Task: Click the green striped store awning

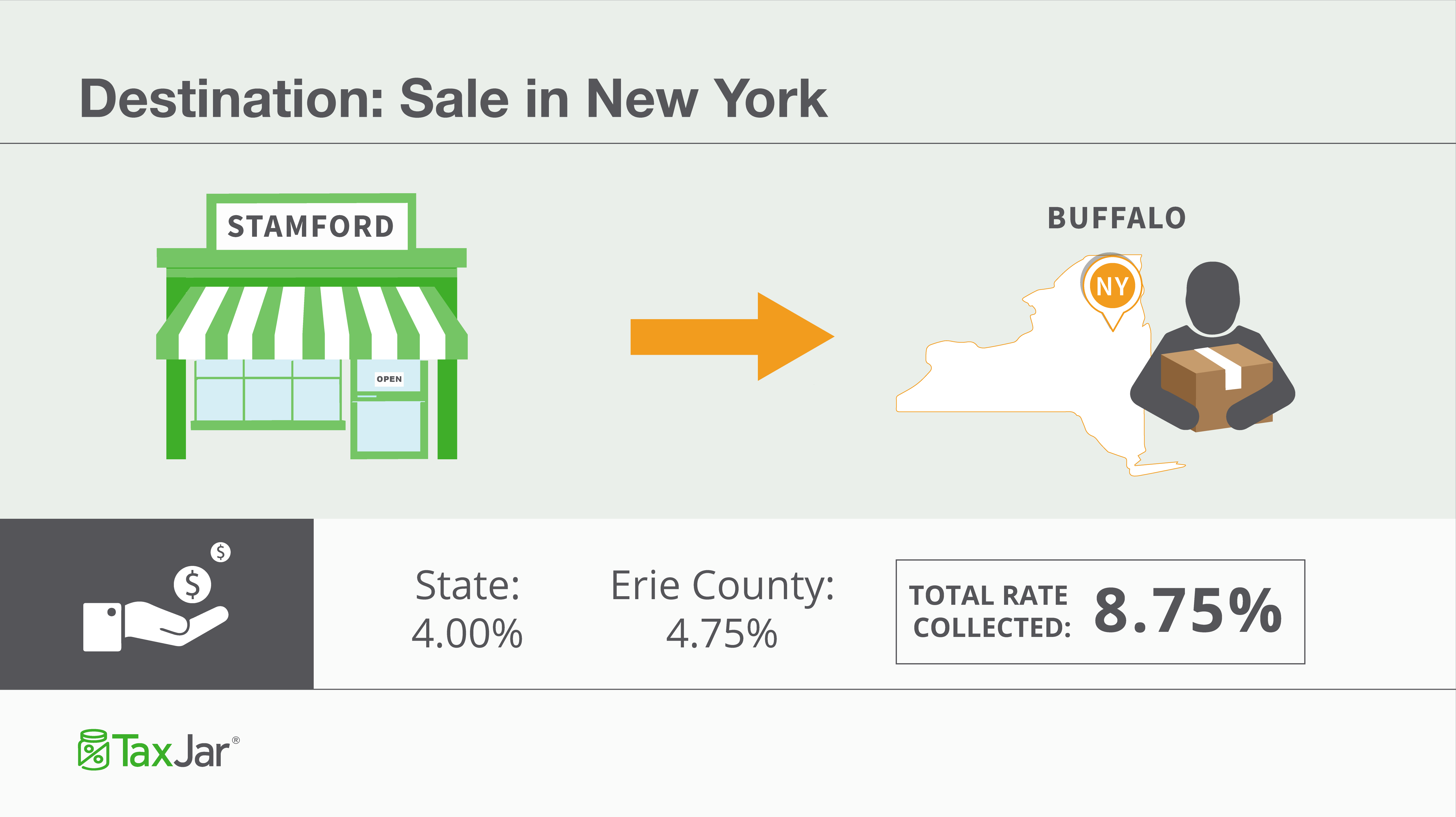Action: [312, 322]
